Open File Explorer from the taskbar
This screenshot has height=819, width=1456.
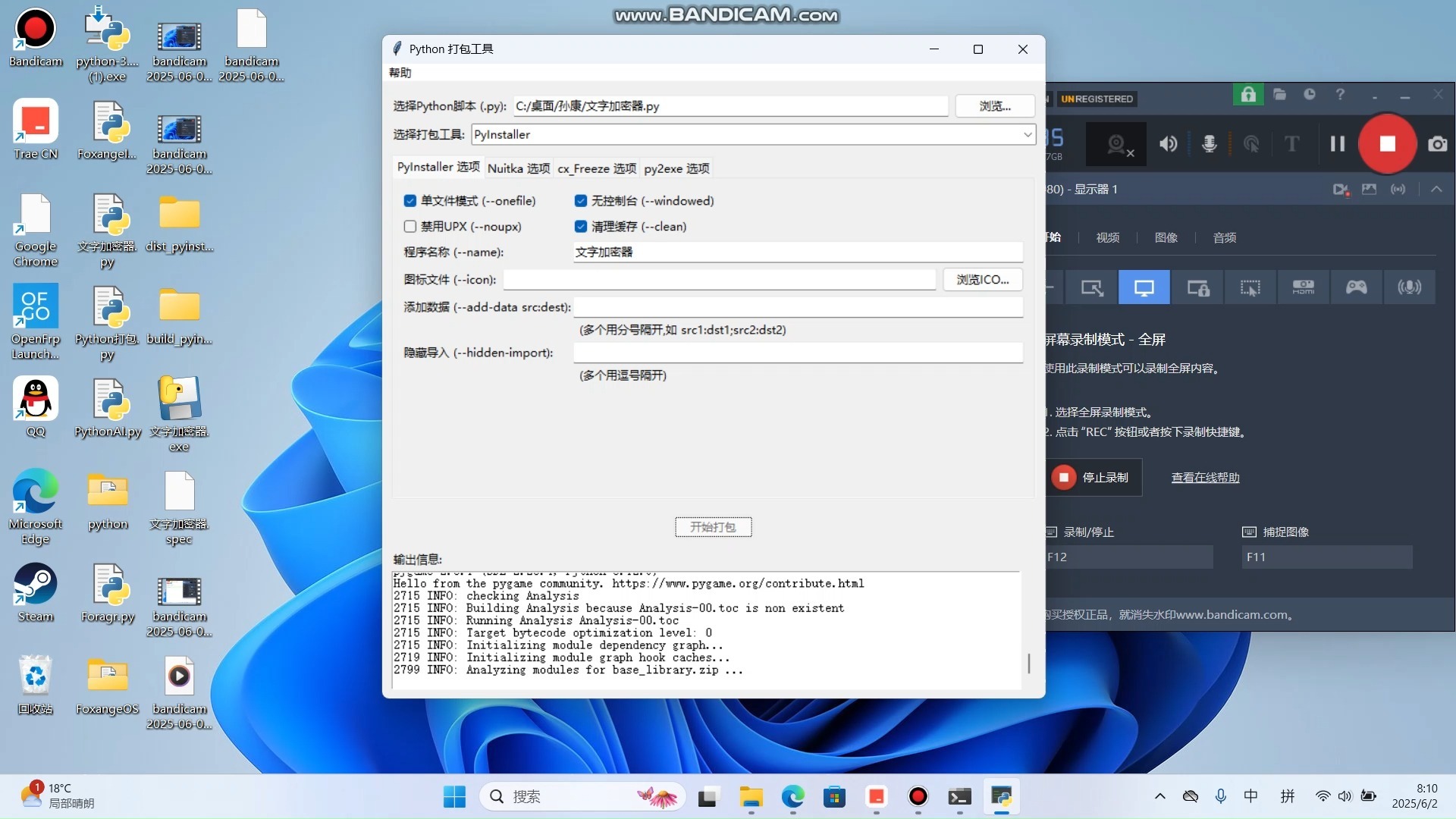pos(751,796)
